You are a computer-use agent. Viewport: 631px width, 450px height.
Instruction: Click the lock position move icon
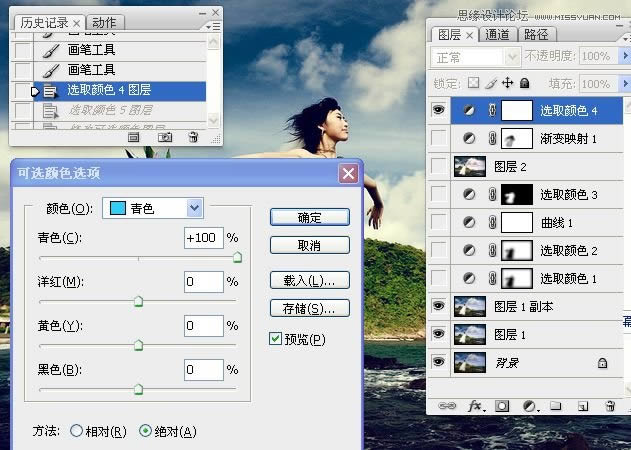click(507, 83)
